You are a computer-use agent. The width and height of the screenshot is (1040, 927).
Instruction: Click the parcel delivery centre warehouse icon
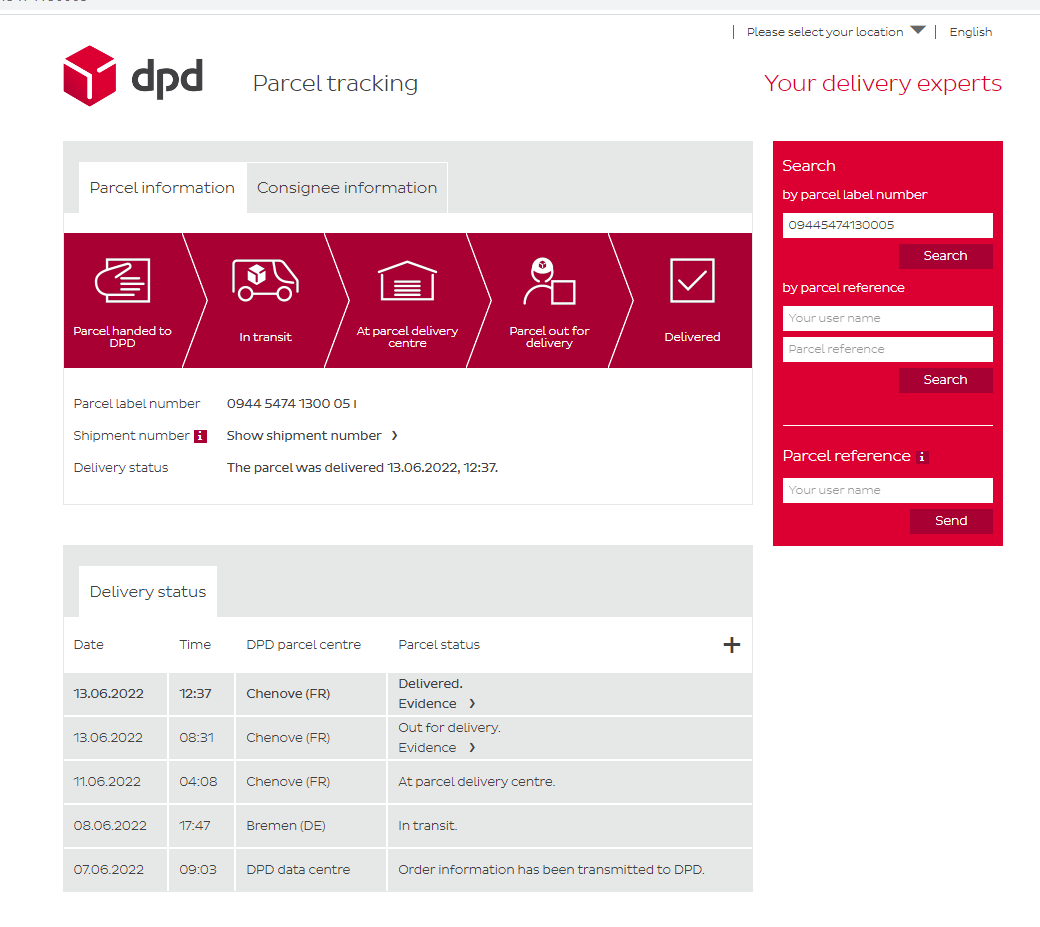click(x=407, y=281)
